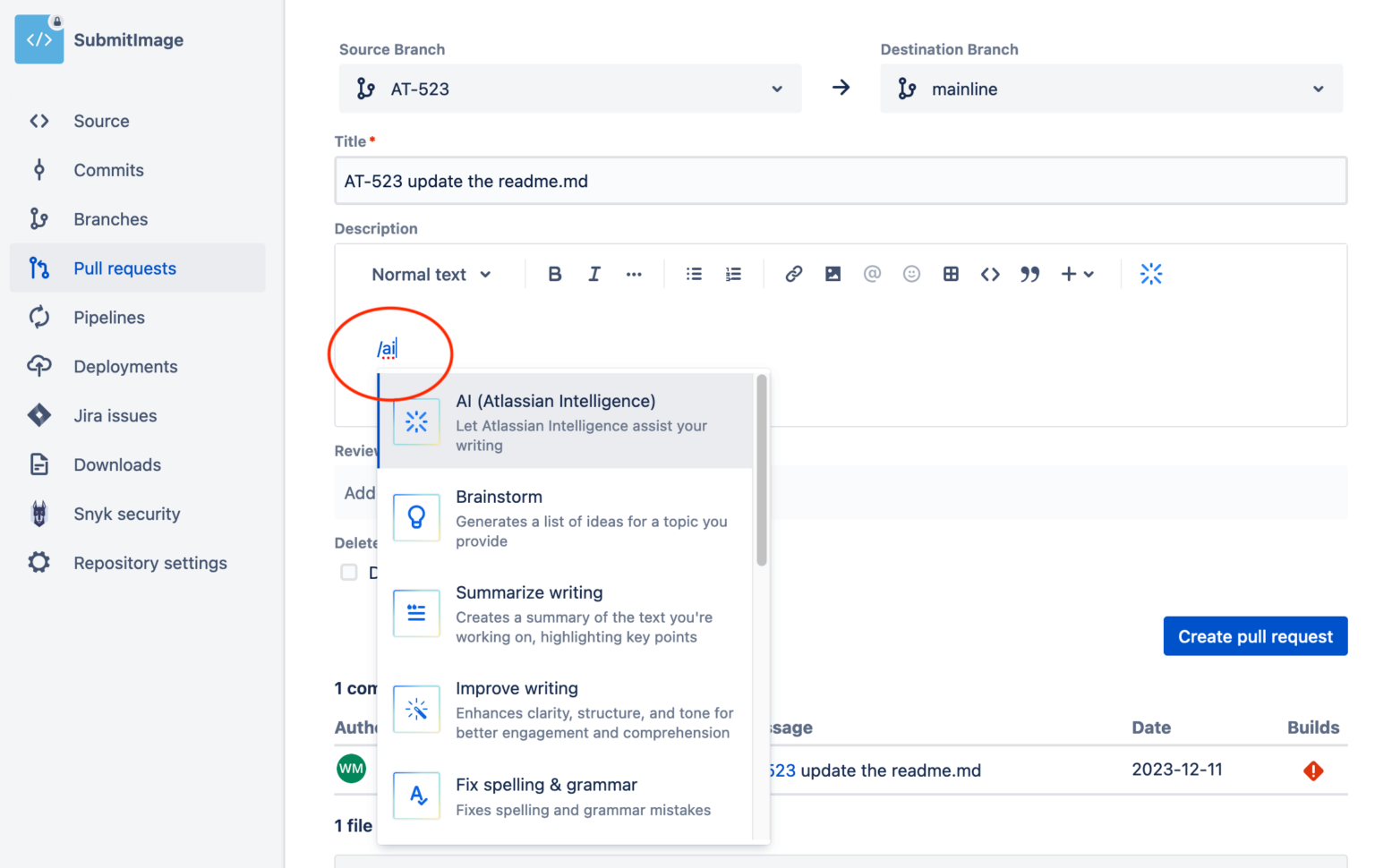This screenshot has width=1375, height=868.
Task: Toggle italic formatting in the editor
Action: coord(594,274)
